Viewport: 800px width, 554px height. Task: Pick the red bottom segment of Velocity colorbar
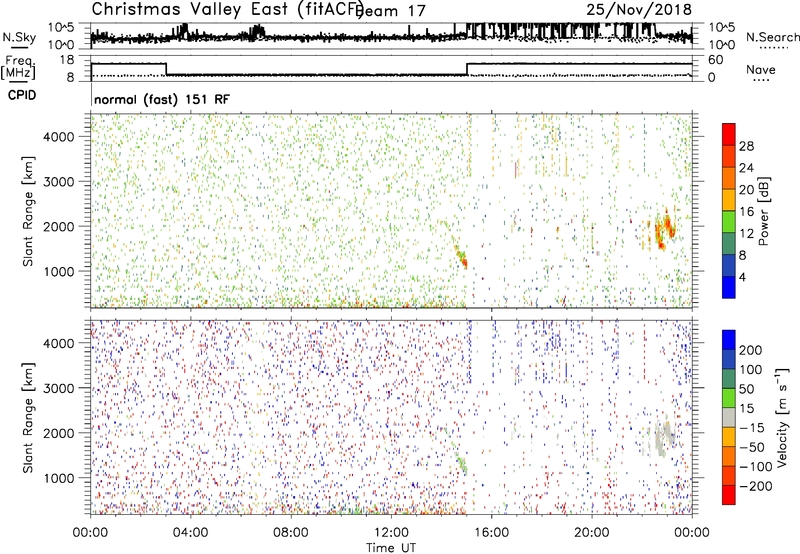(729, 495)
